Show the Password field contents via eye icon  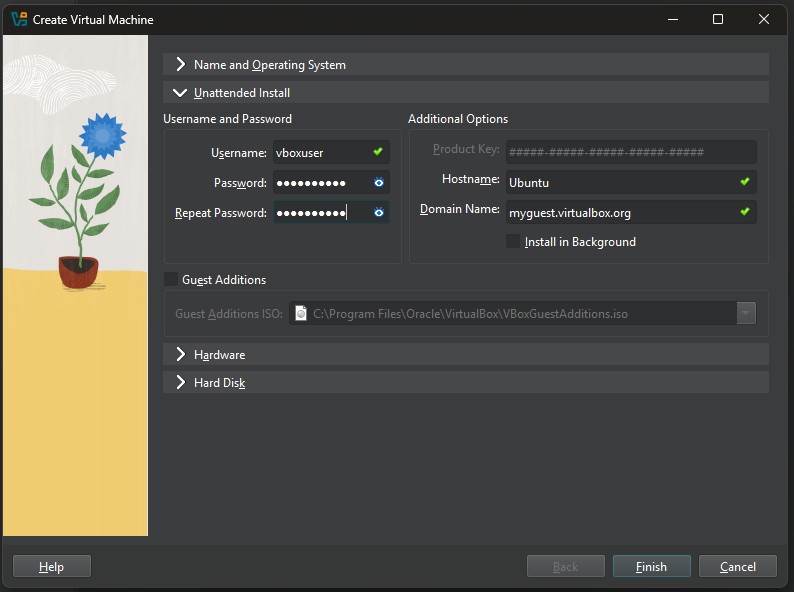[379, 183]
